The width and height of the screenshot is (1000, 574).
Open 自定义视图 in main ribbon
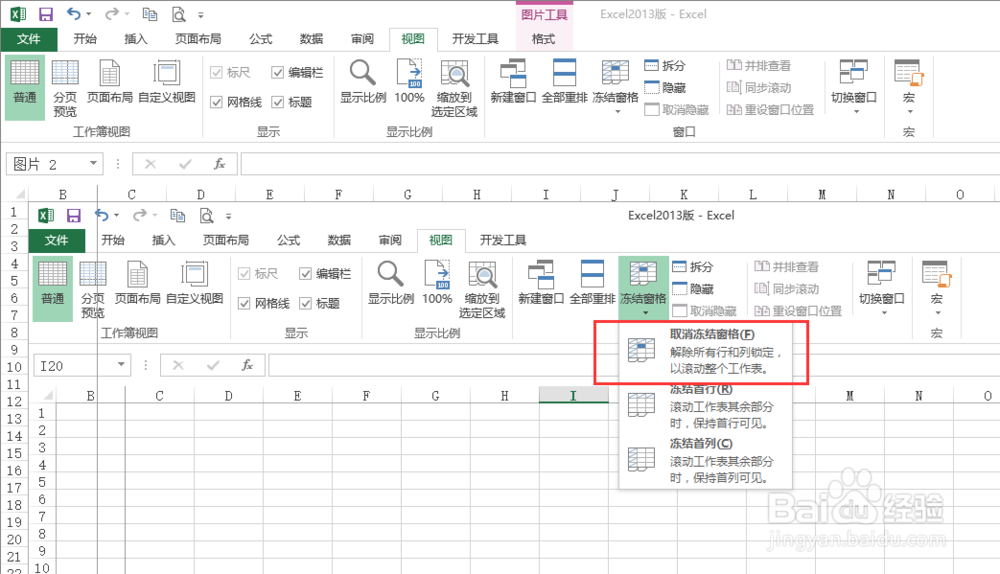point(166,81)
